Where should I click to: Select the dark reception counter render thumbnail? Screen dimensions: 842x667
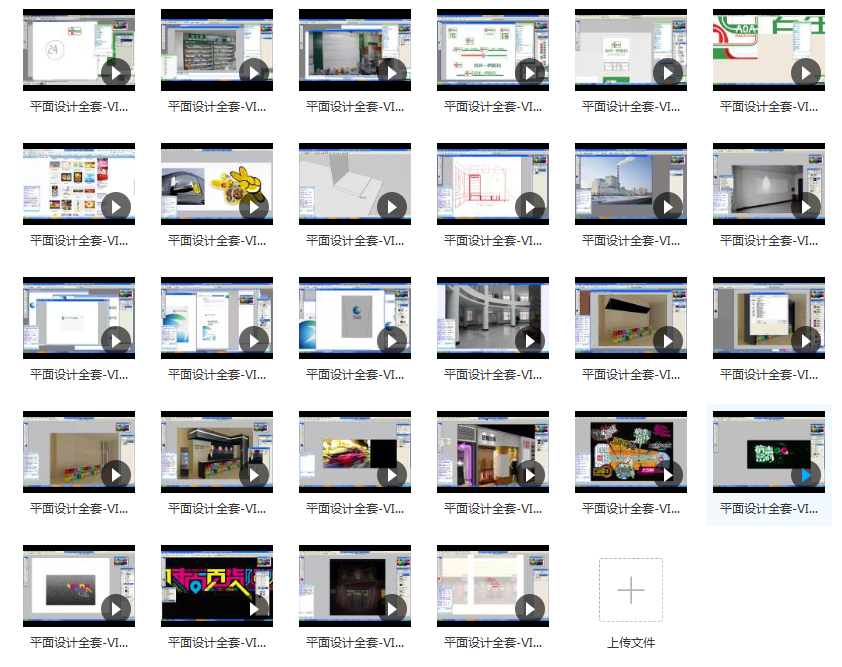click(216, 453)
